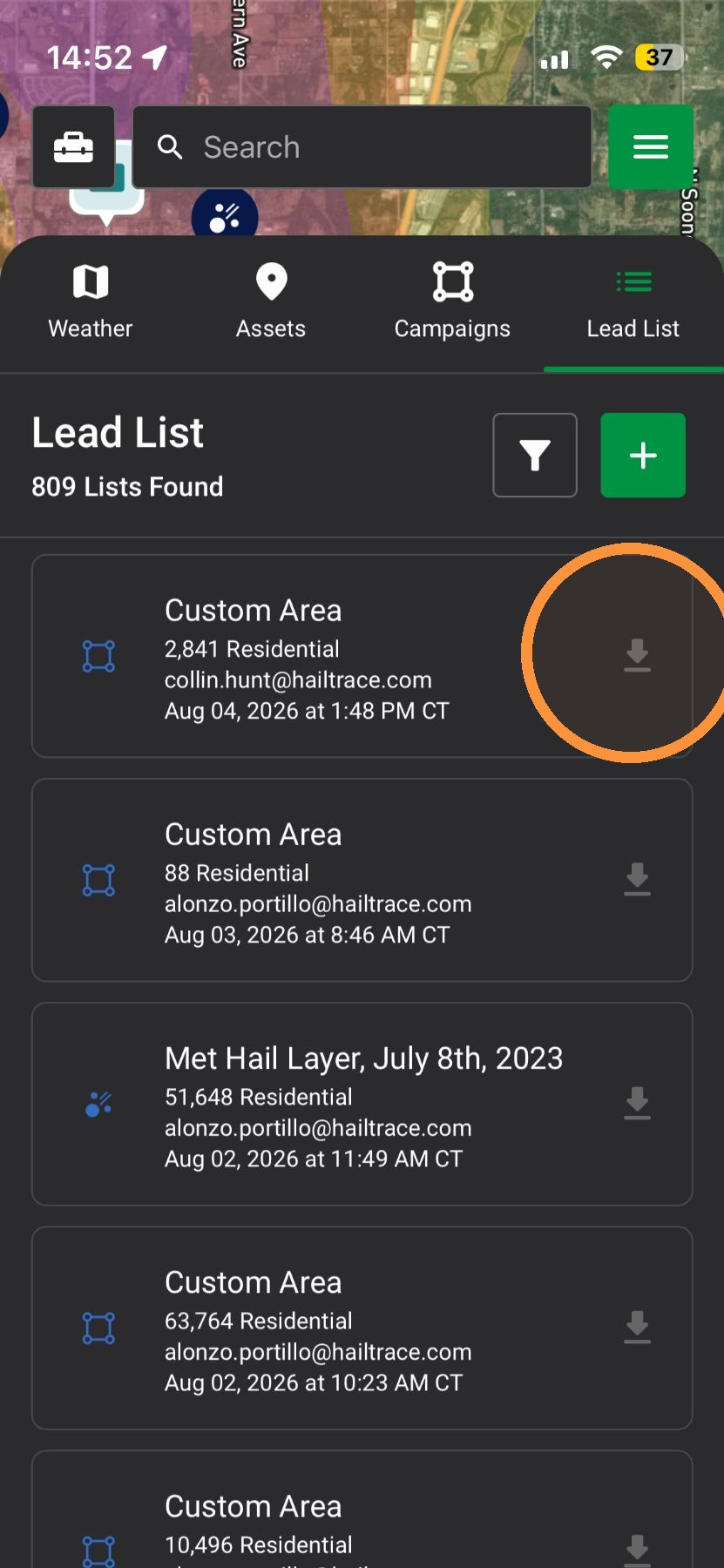
Task: Download the Met Hail Layer July 8th list
Action: pos(637,1103)
